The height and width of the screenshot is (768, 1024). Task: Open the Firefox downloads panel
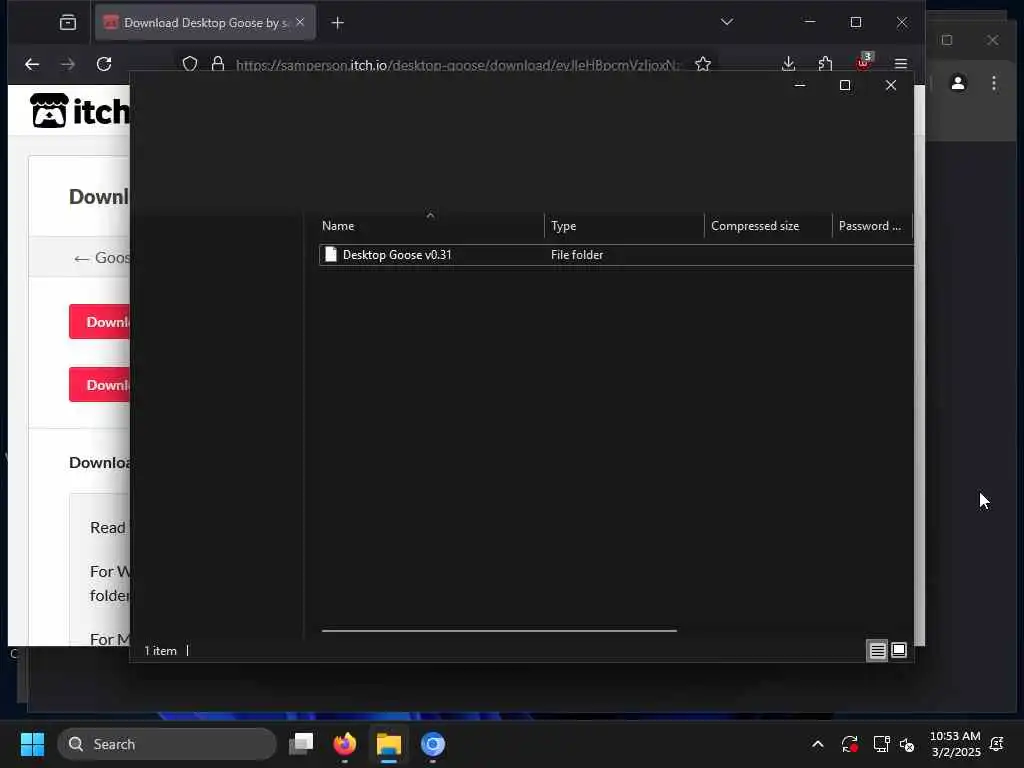coord(788,64)
